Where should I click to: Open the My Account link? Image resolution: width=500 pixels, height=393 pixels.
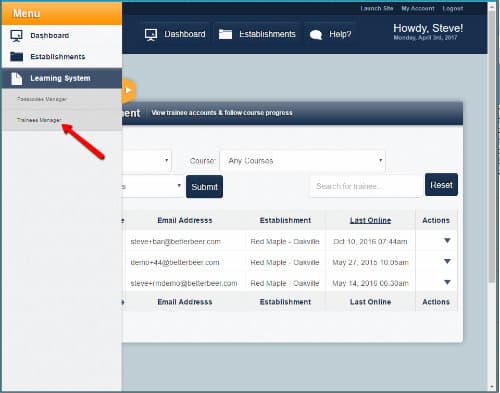point(418,8)
